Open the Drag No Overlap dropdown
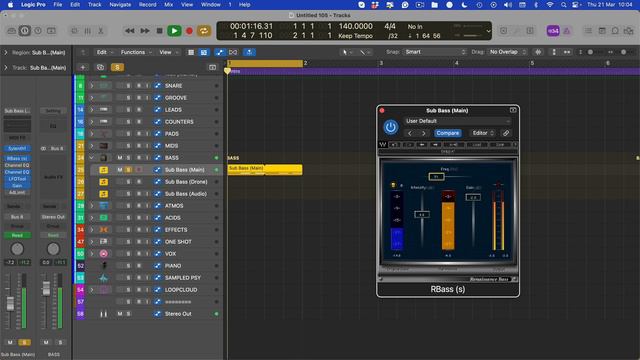This screenshot has height=360, width=640. pos(508,52)
